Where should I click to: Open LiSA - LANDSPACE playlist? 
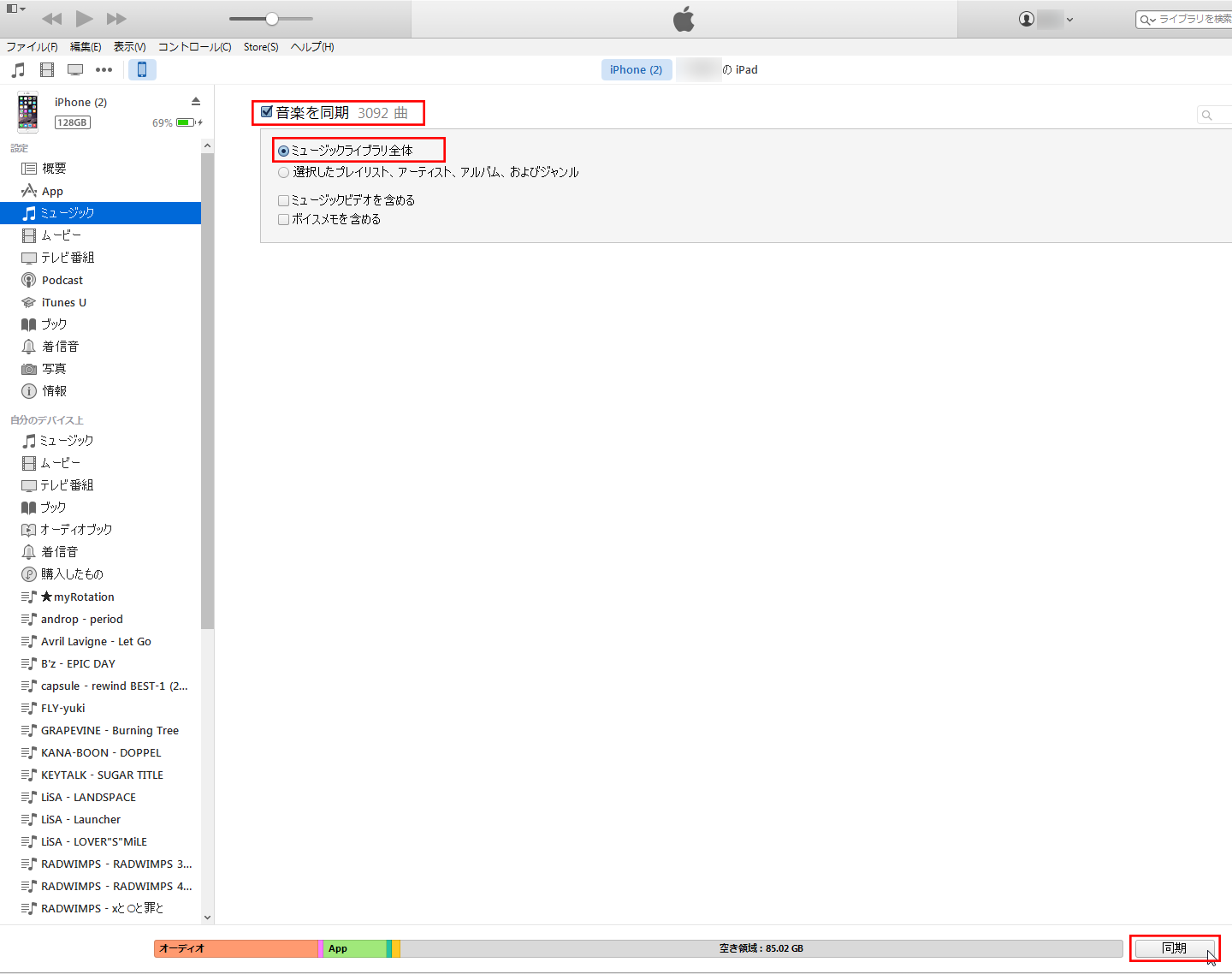click(100, 797)
